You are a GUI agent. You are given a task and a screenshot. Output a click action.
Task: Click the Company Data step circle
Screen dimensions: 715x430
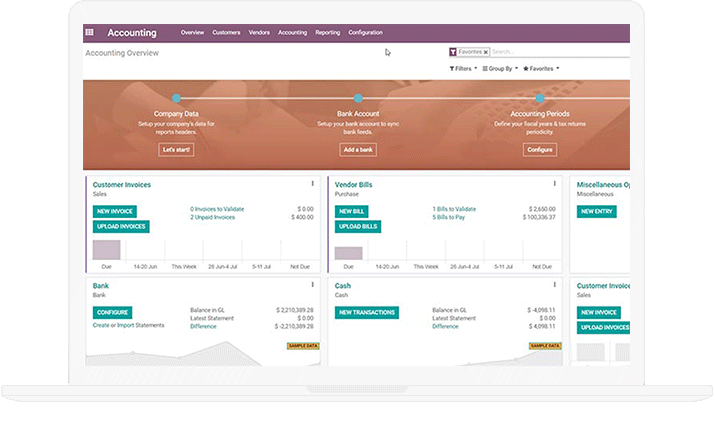(x=176, y=98)
